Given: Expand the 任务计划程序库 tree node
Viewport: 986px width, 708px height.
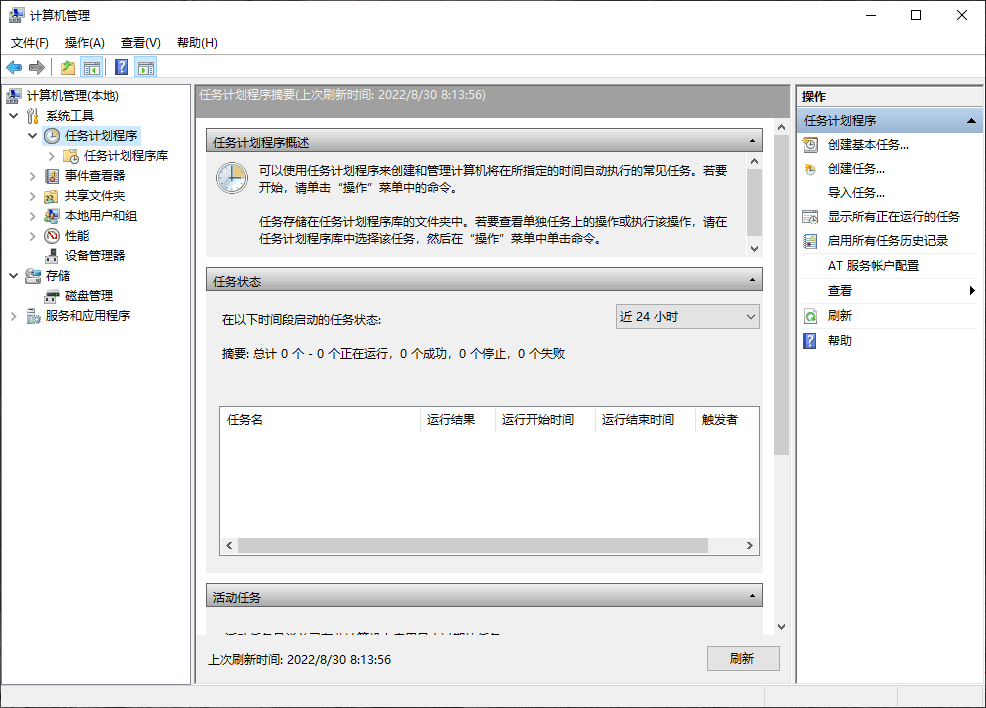Looking at the screenshot, I should pyautogui.click(x=52, y=156).
